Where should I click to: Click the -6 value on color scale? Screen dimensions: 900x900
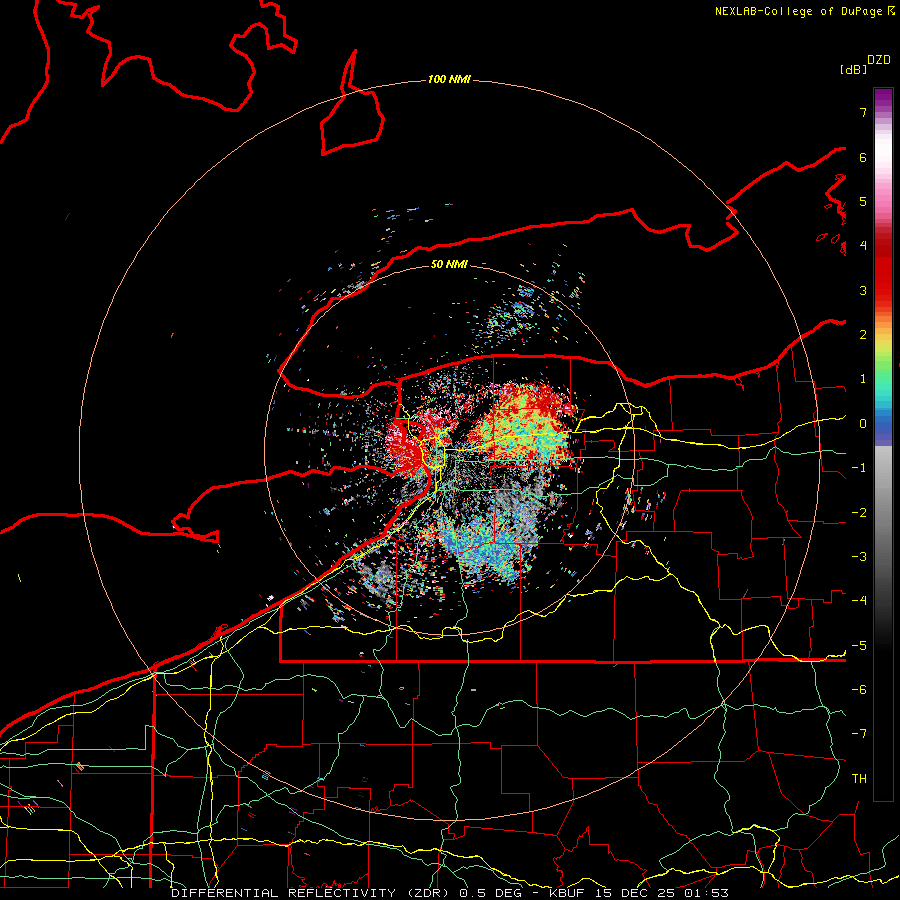pyautogui.click(x=859, y=690)
